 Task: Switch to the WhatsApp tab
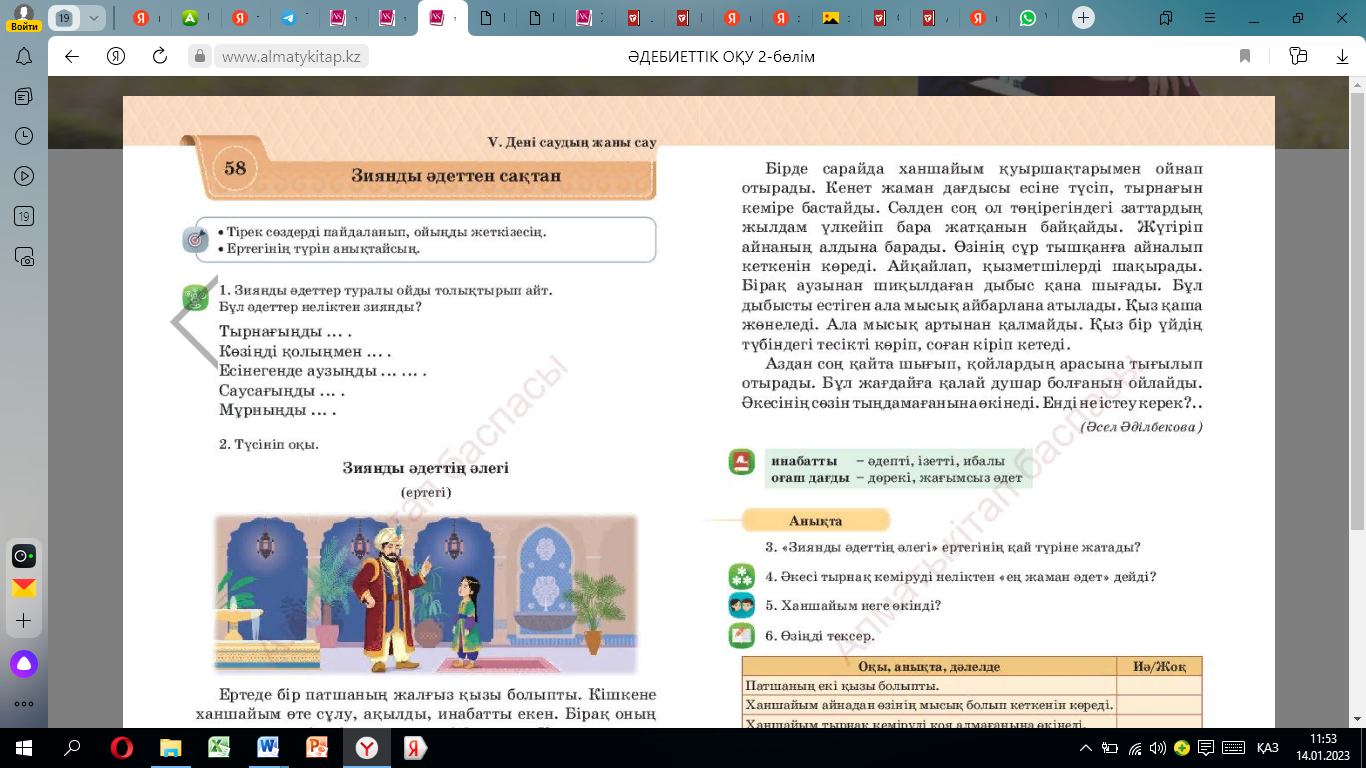click(x=1028, y=18)
